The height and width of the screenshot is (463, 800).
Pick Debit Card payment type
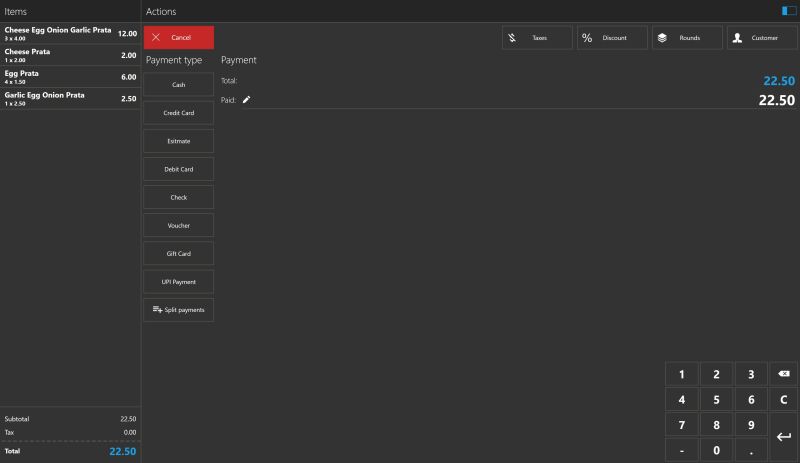click(x=179, y=169)
